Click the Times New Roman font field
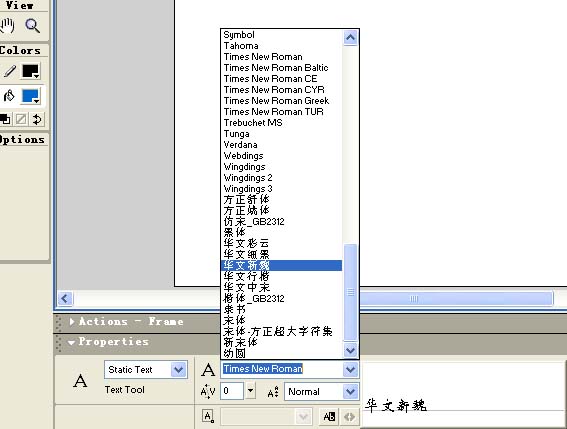The width and height of the screenshot is (567, 429). [281, 369]
